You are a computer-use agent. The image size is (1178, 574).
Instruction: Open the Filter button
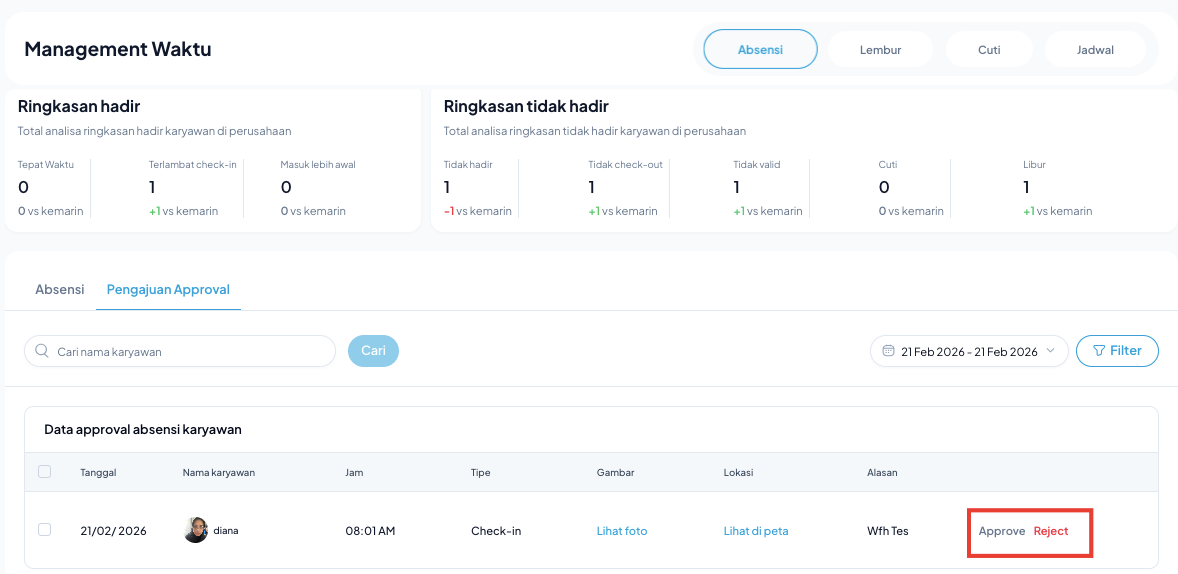click(1117, 351)
